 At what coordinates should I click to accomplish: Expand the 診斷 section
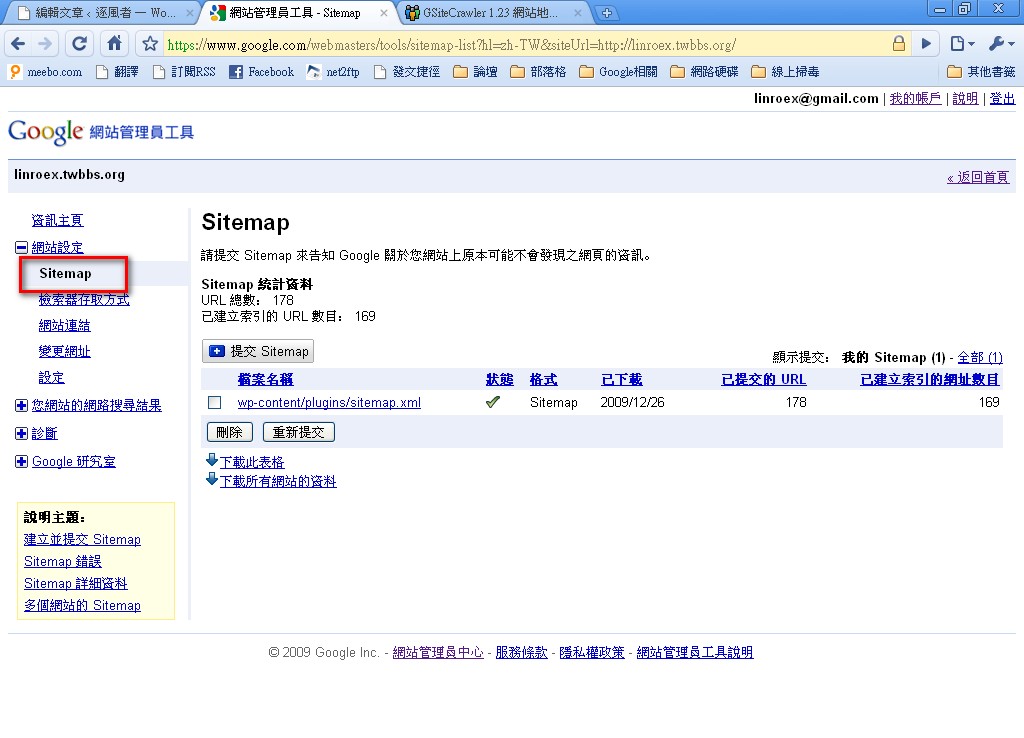coord(22,434)
